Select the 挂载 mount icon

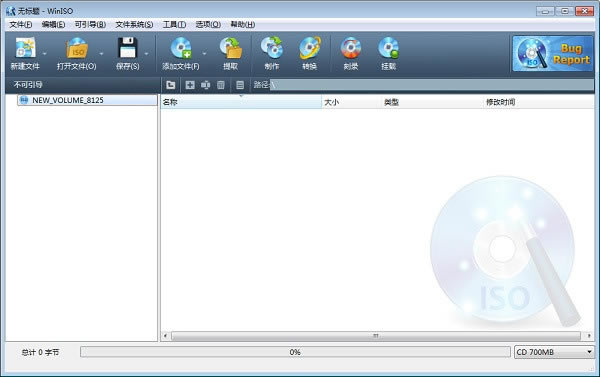[388, 48]
